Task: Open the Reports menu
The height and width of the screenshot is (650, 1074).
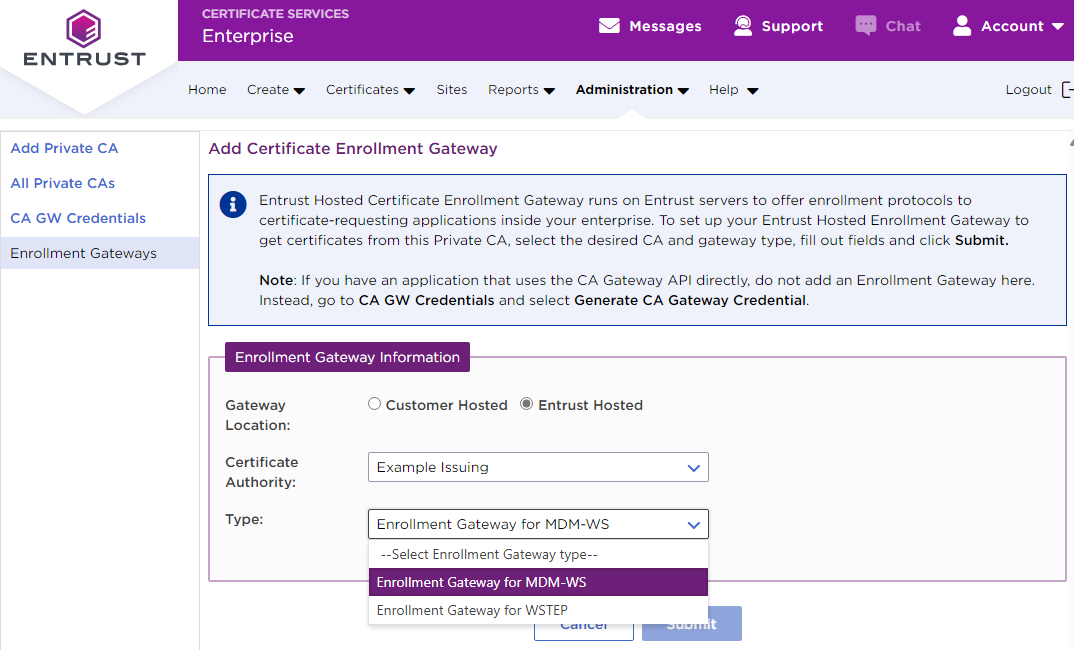Action: (x=521, y=90)
